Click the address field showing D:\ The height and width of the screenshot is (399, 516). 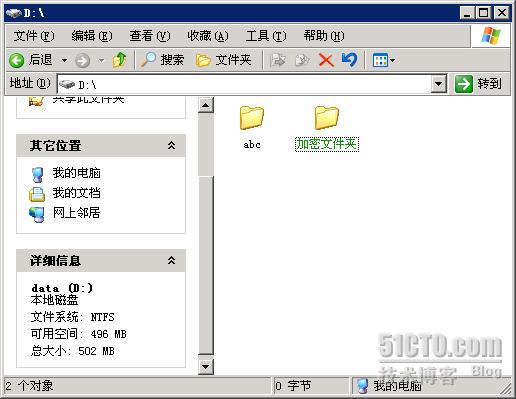point(244,84)
